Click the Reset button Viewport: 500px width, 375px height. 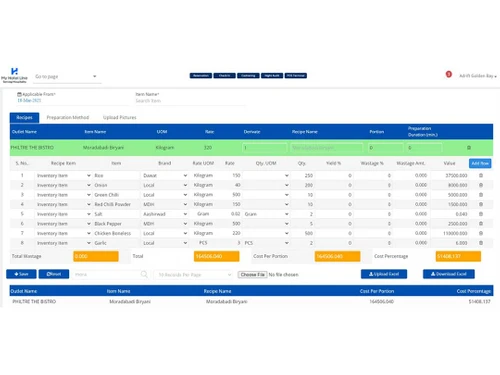pos(54,274)
